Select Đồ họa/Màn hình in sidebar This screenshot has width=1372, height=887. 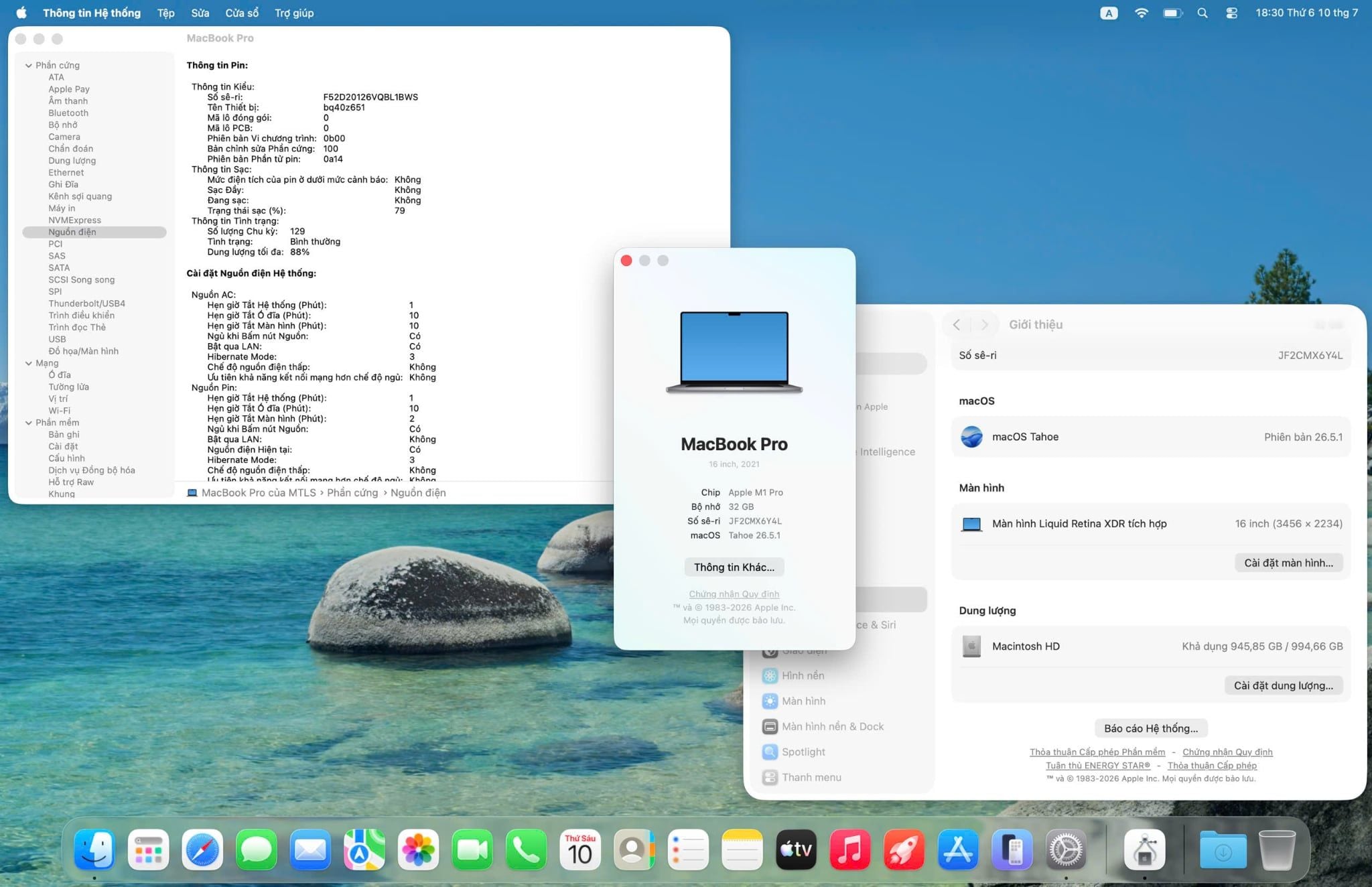click(83, 351)
